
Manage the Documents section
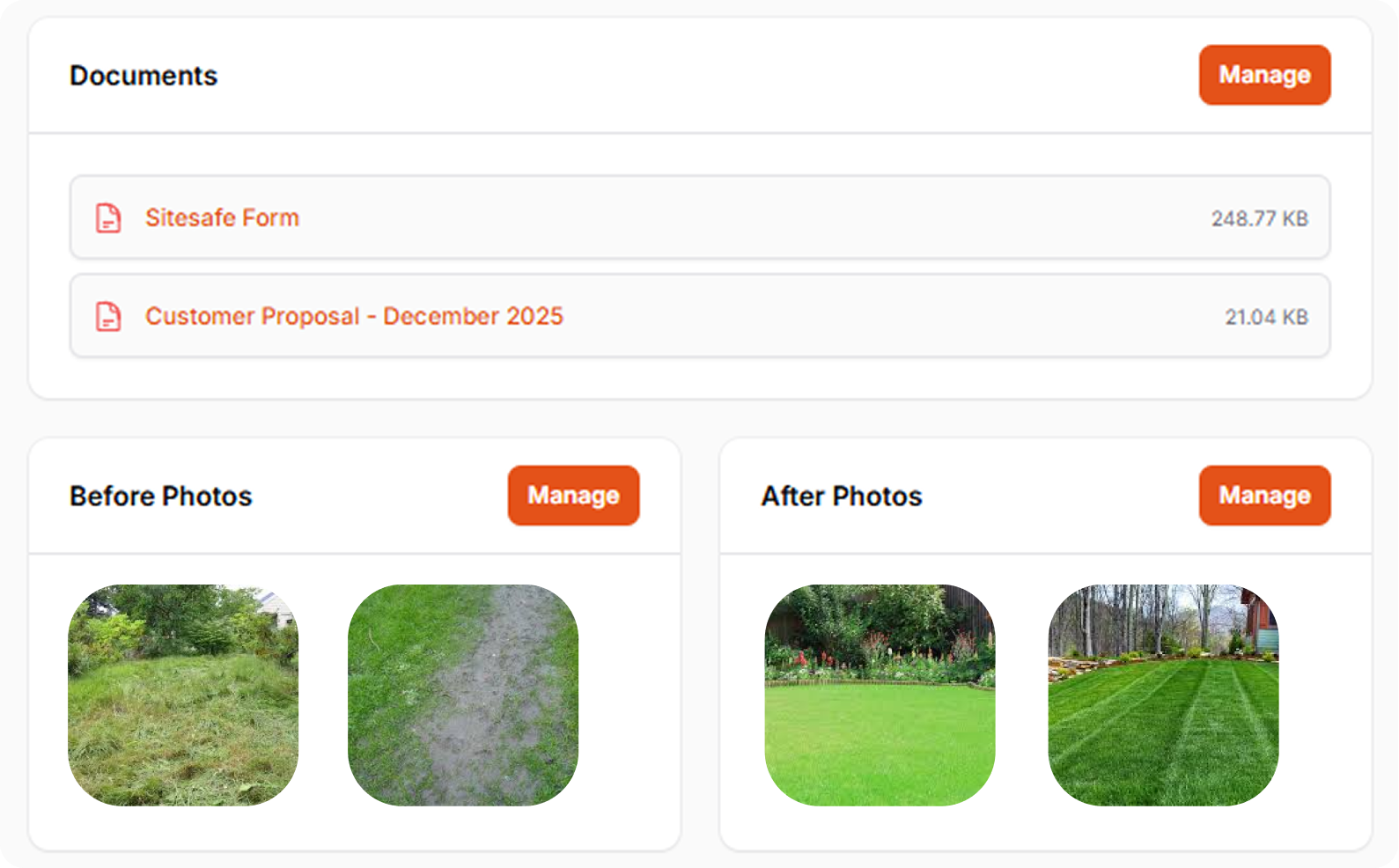point(1264,75)
